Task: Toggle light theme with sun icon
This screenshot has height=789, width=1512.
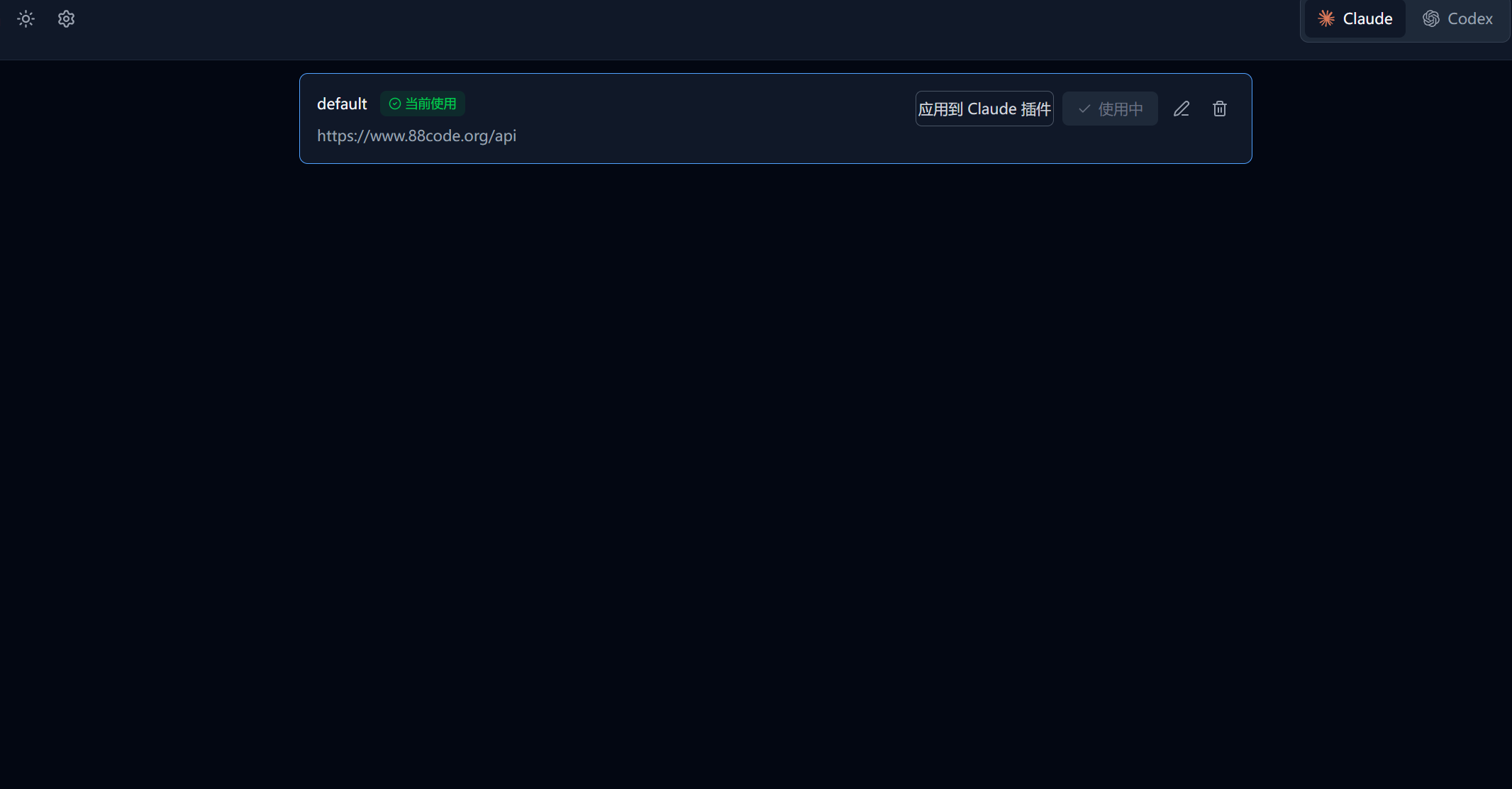Action: pos(26,19)
